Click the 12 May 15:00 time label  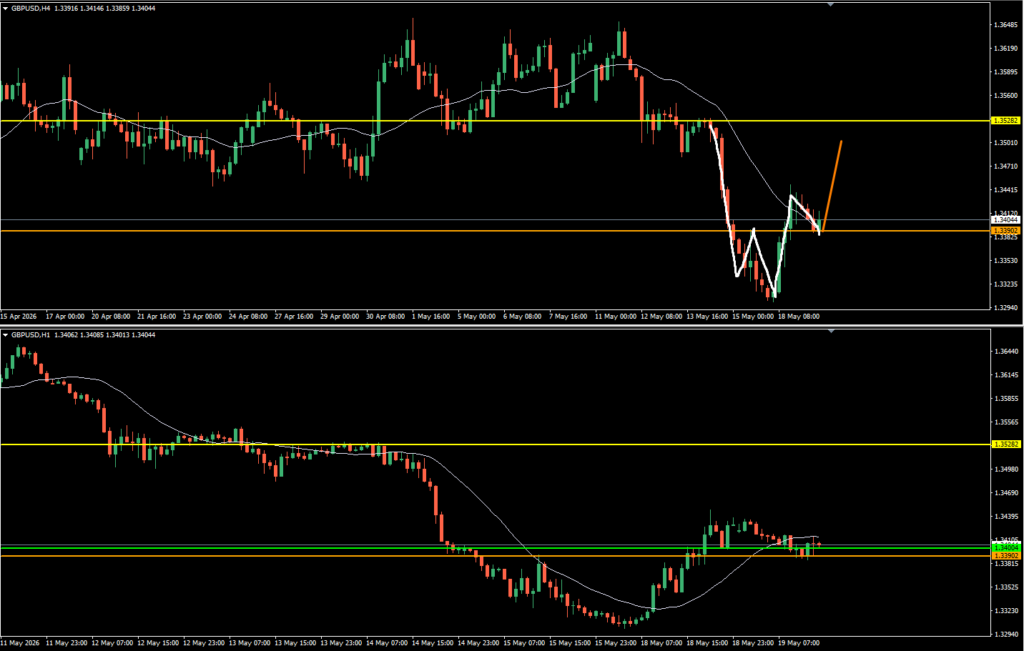click(157, 643)
